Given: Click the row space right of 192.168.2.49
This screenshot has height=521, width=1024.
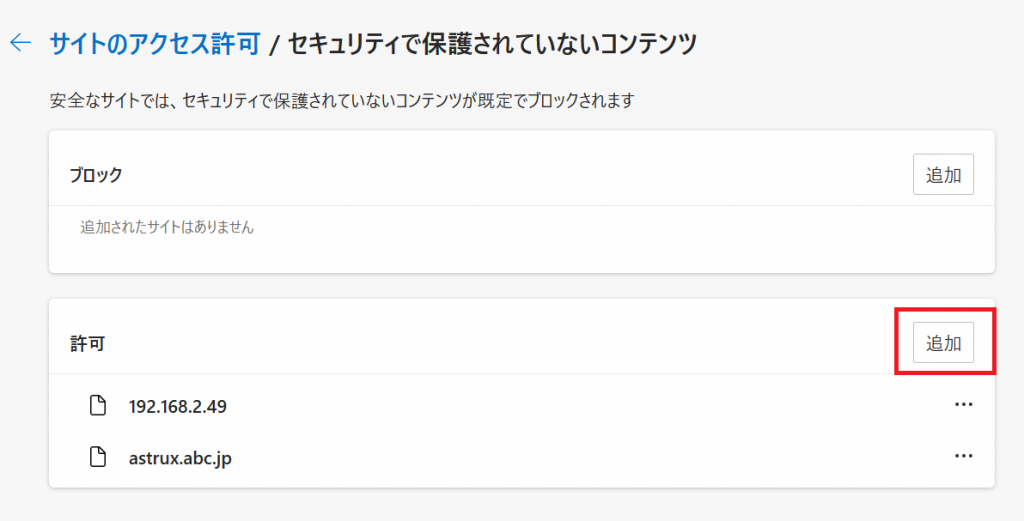Looking at the screenshot, I should click(588, 406).
